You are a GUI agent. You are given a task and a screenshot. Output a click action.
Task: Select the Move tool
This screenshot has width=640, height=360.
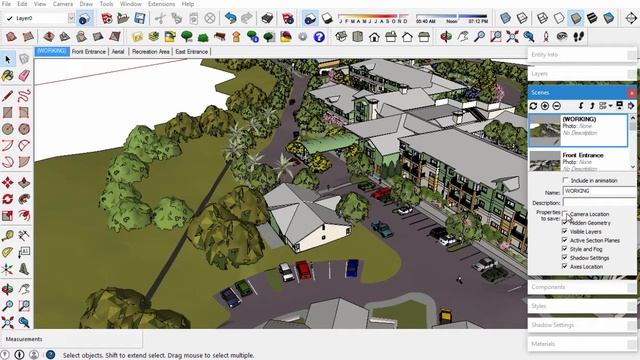pyautogui.click(x=8, y=182)
